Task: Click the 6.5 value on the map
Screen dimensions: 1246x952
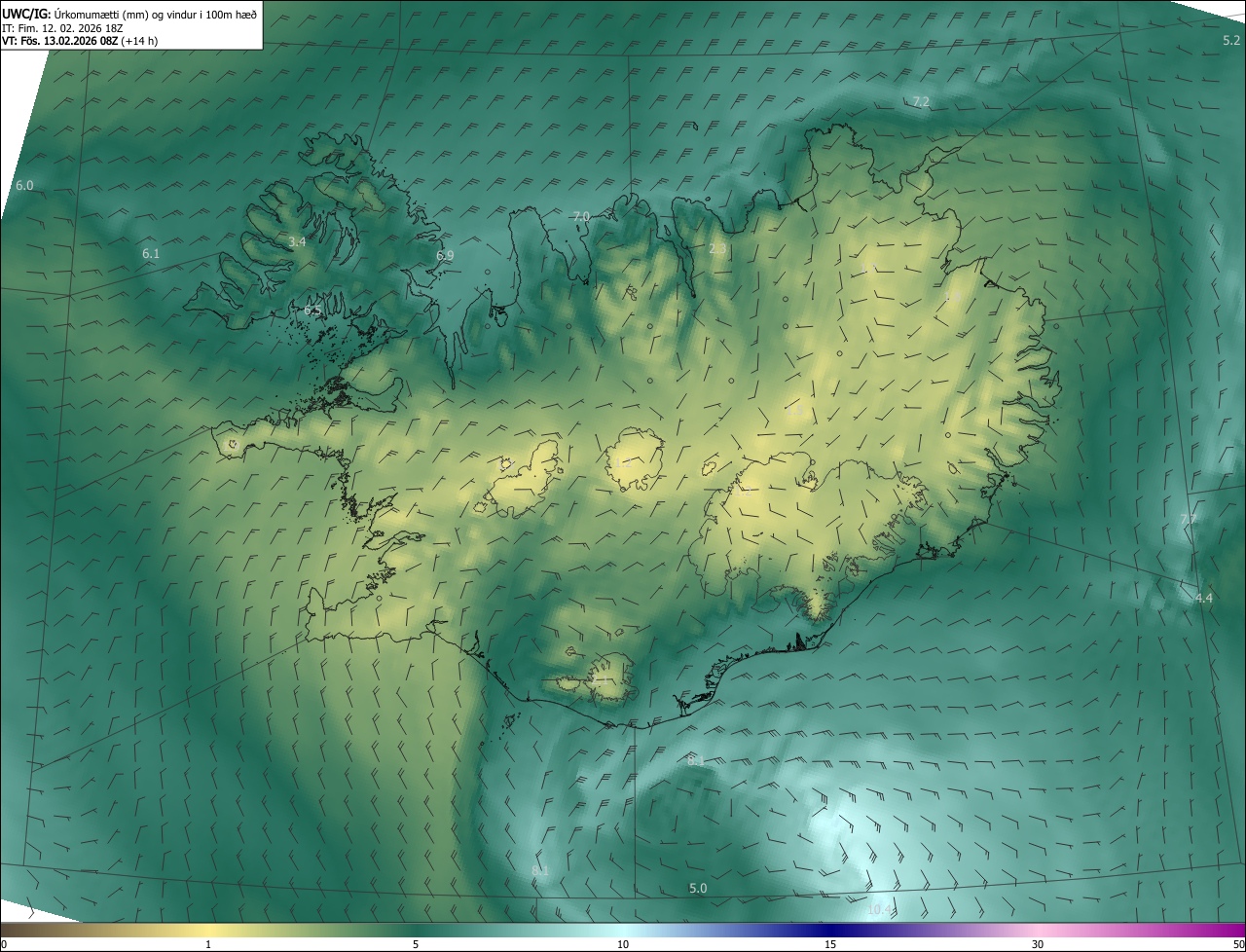Action: coord(312,311)
